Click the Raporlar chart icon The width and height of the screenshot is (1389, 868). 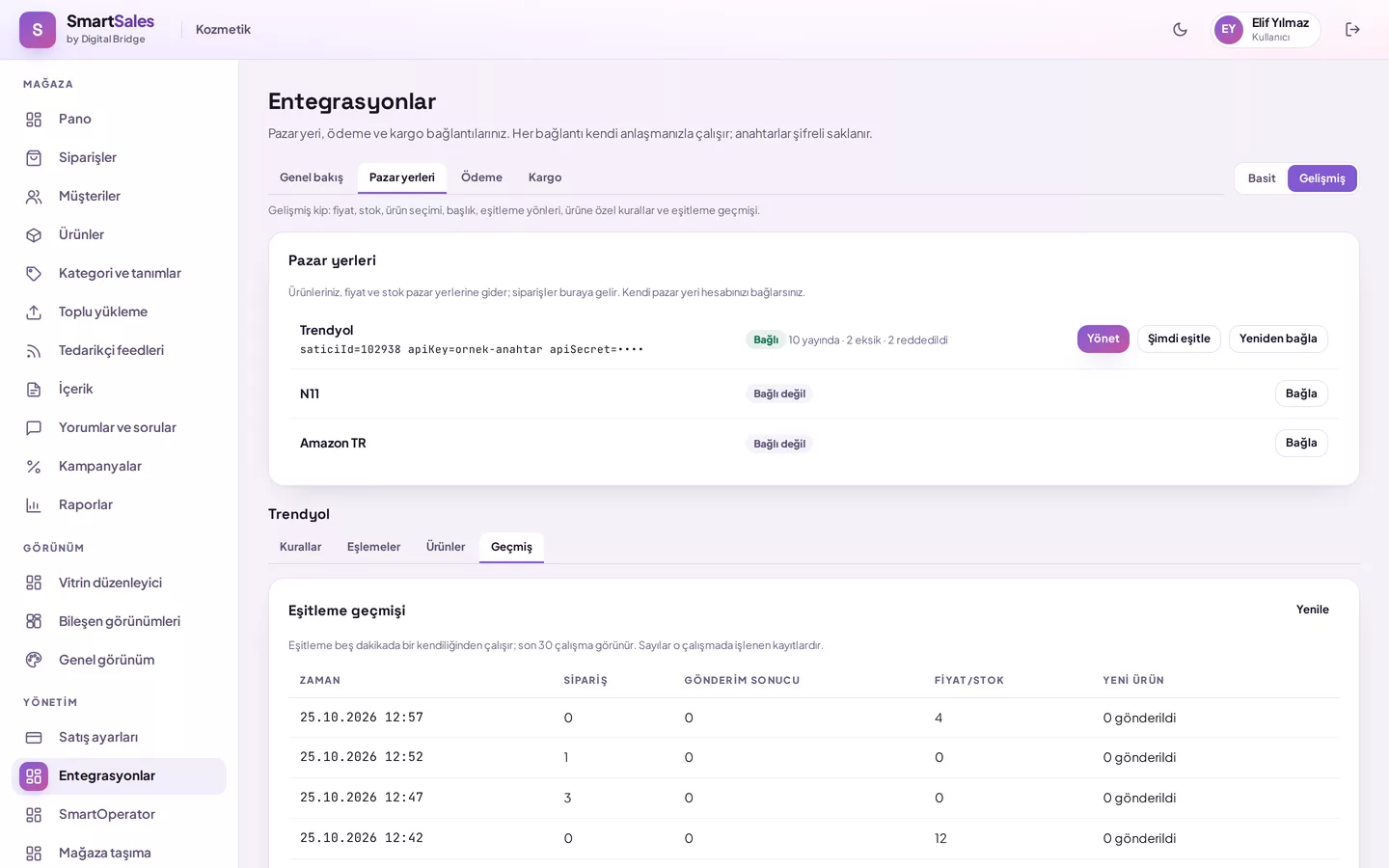point(34,505)
